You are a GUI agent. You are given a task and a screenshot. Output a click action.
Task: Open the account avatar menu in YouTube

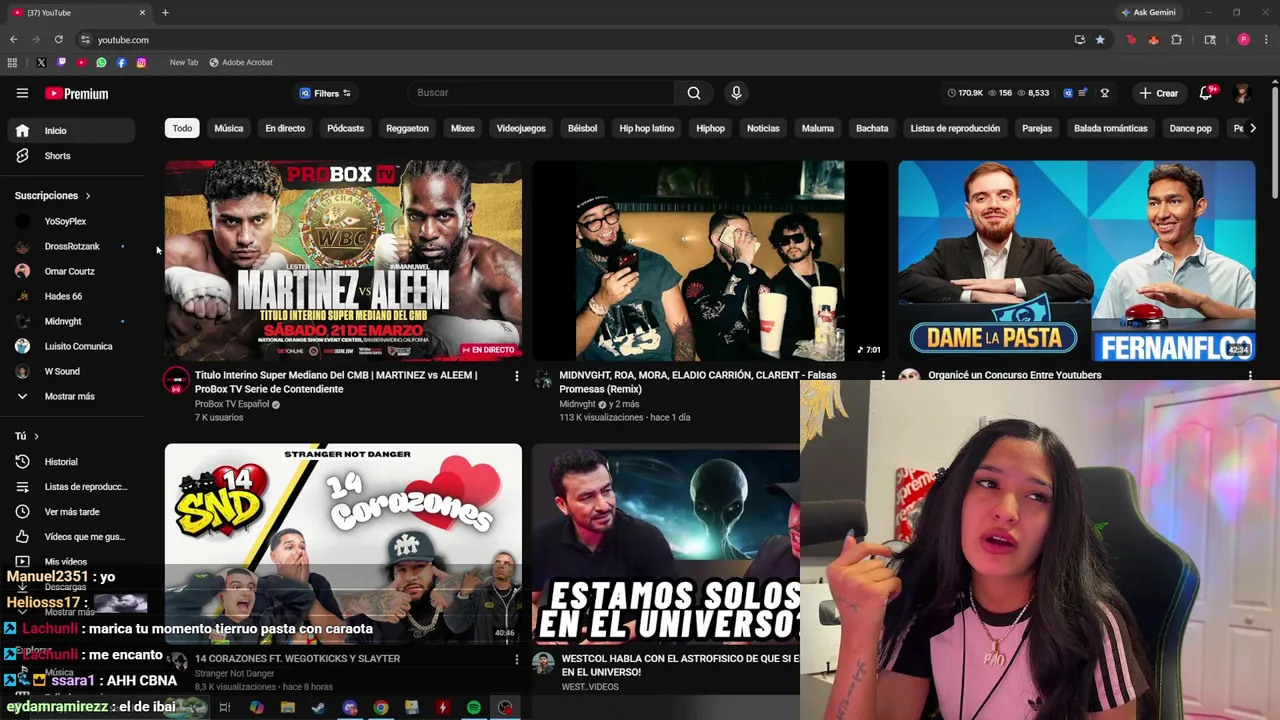click(1243, 93)
